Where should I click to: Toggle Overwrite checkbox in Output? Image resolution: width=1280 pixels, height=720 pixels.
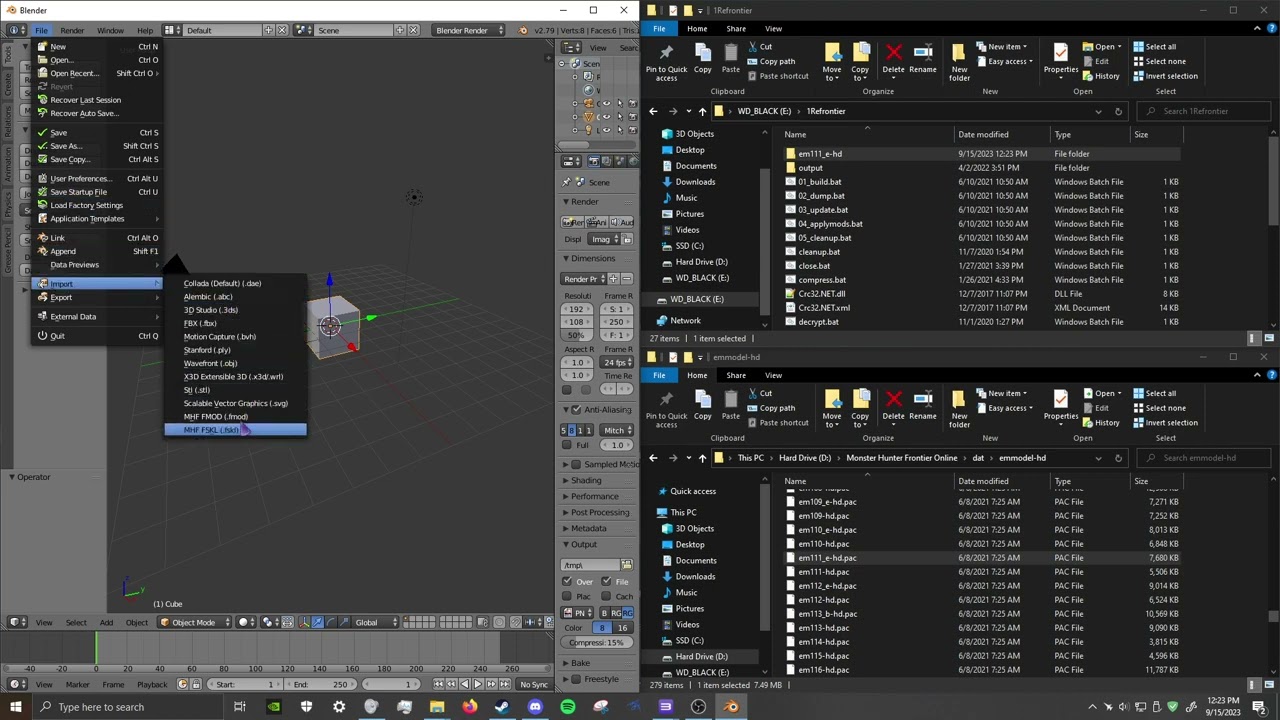point(567,582)
